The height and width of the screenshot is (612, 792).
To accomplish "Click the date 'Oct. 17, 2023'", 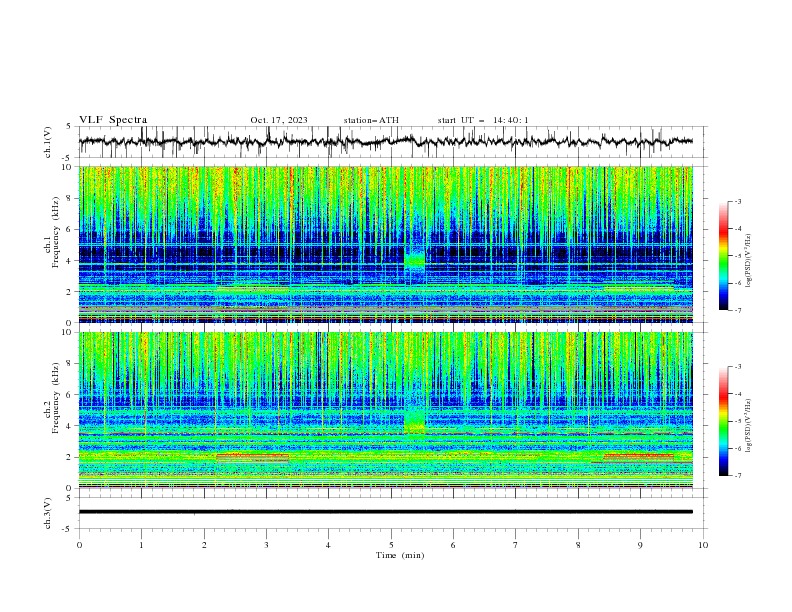I will (279, 120).
